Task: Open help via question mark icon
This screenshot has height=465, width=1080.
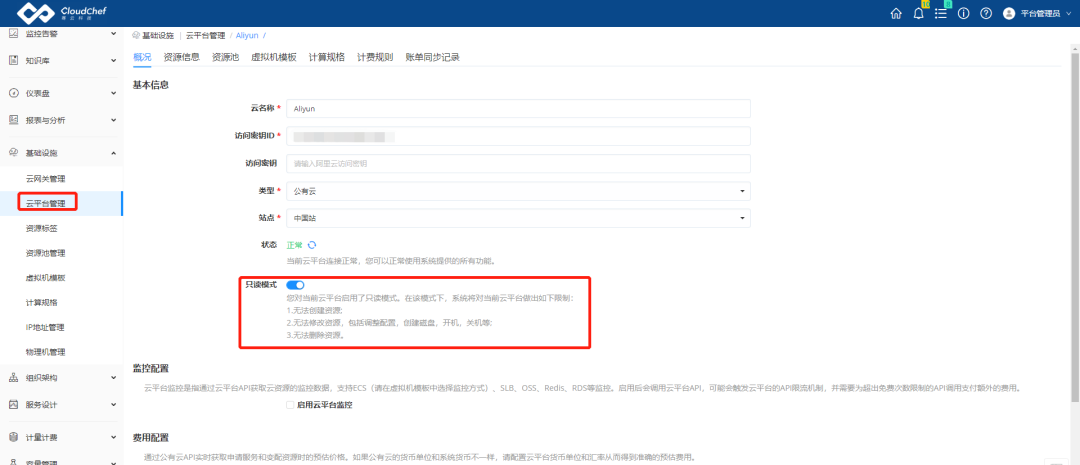Action: pos(986,14)
